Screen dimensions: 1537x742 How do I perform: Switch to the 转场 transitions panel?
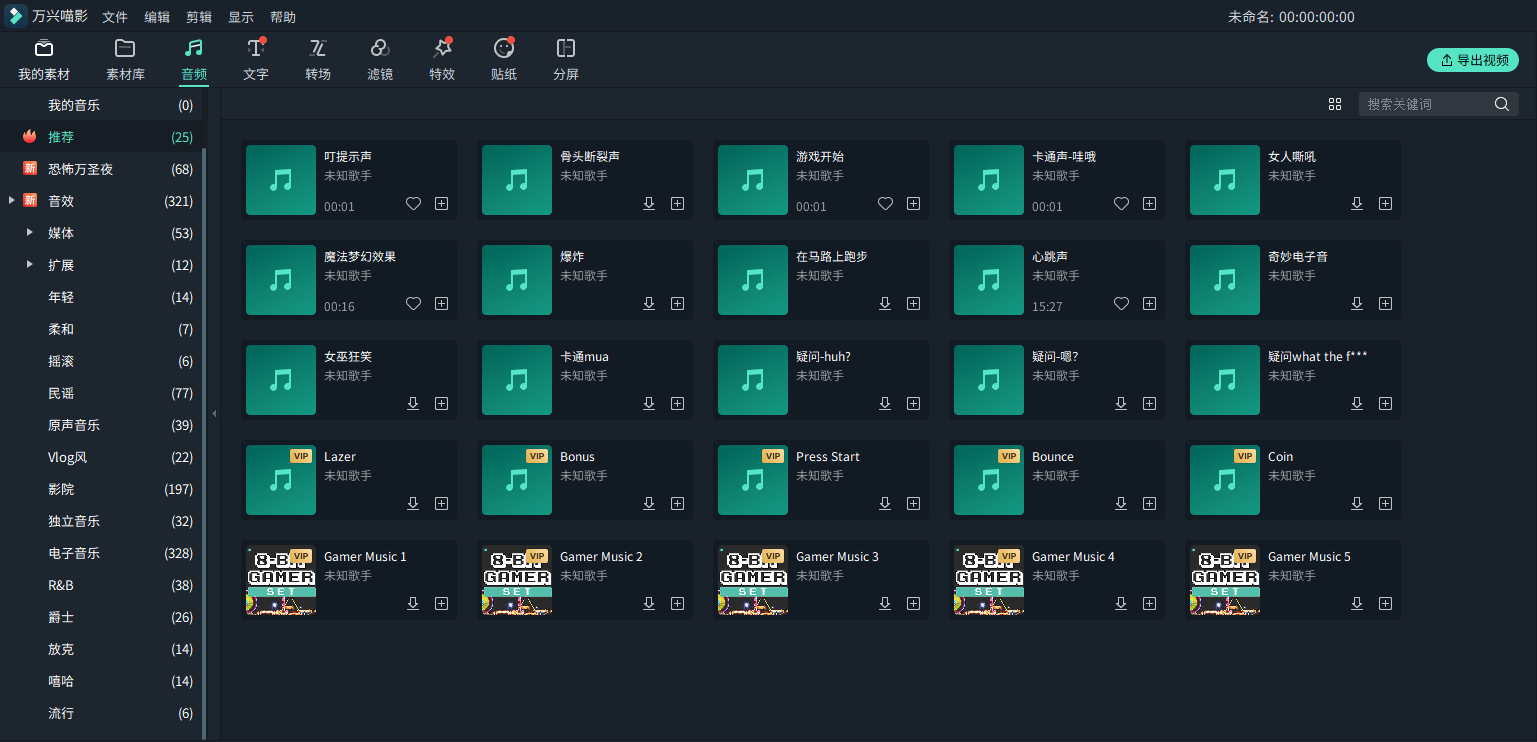(x=318, y=59)
